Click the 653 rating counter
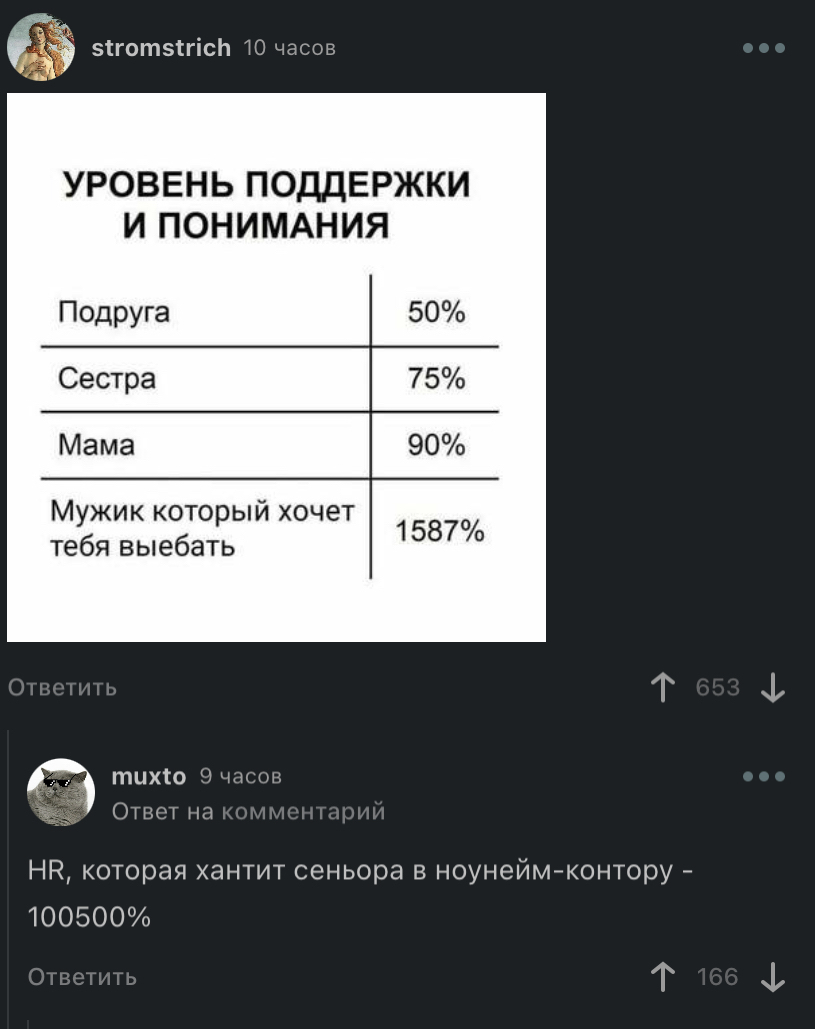Viewport: 815px width, 1029px height. [x=718, y=687]
